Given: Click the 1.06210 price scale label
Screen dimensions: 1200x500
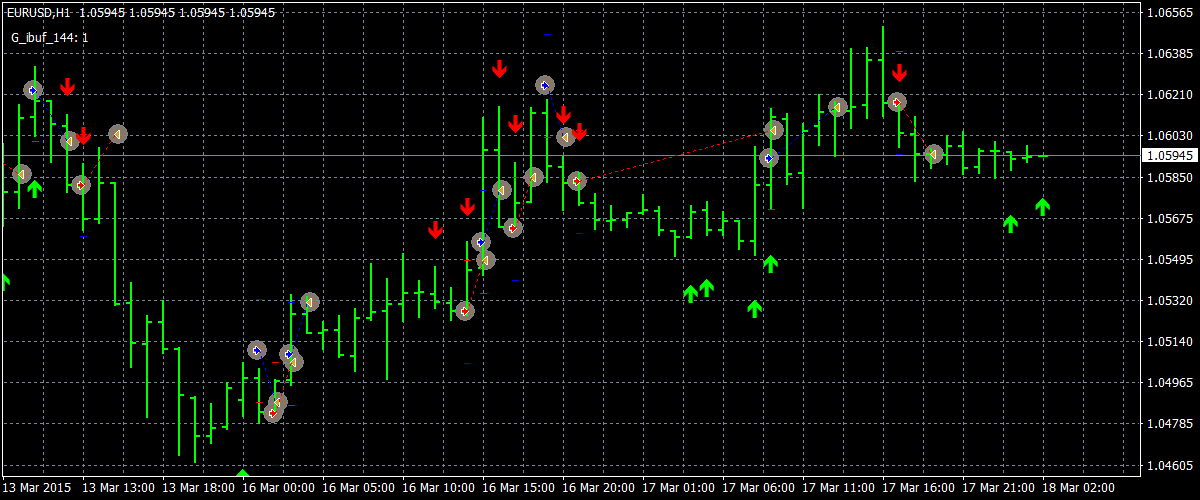Looking at the screenshot, I should [1169, 95].
